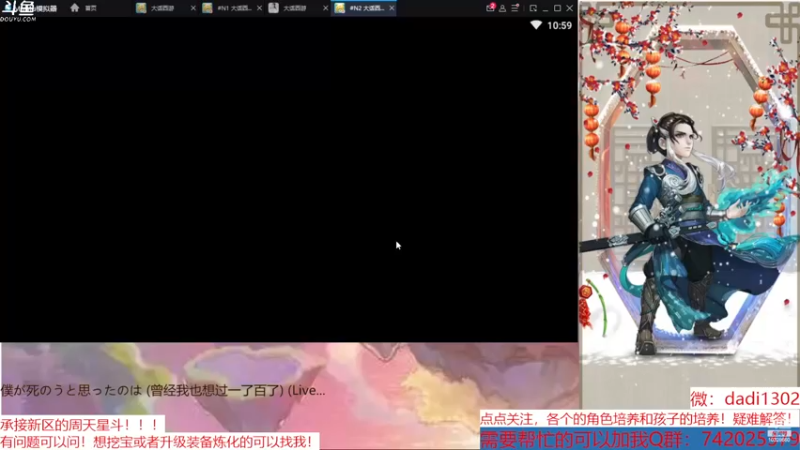The width and height of the screenshot is (800, 450).
Task: Close the first 大话西游 tab
Action: 193,8
